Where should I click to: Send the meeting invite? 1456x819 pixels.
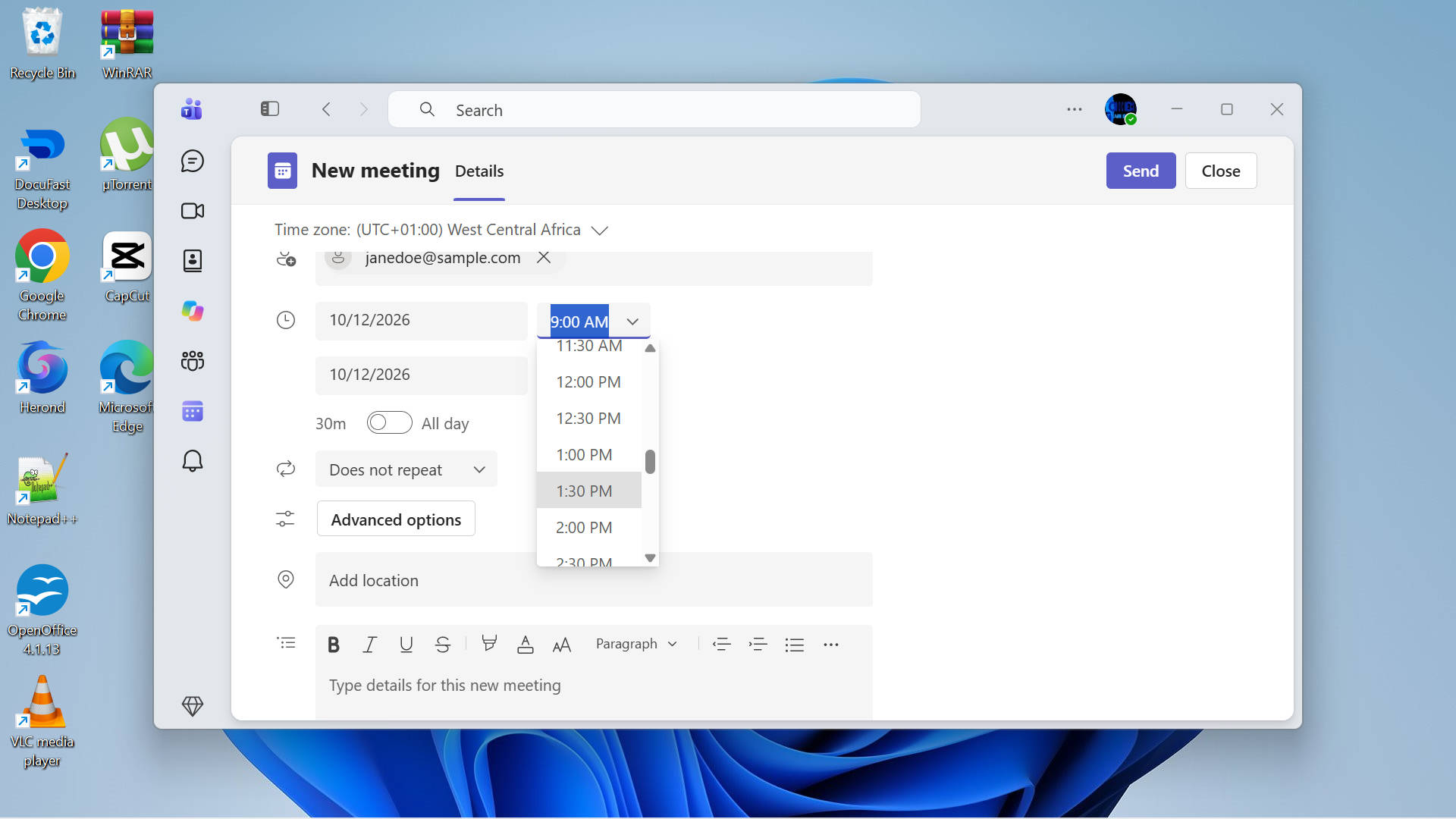[x=1141, y=171]
